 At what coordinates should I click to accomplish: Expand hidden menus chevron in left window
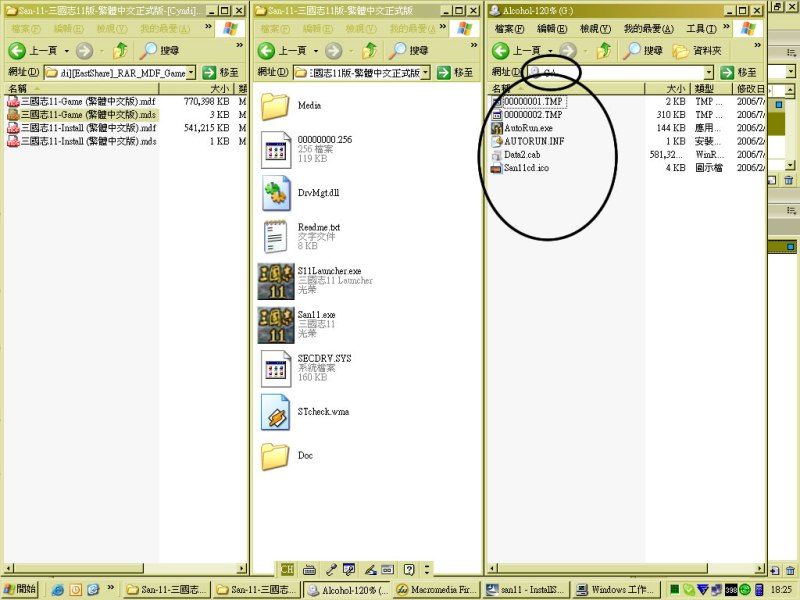pyautogui.click(x=208, y=27)
